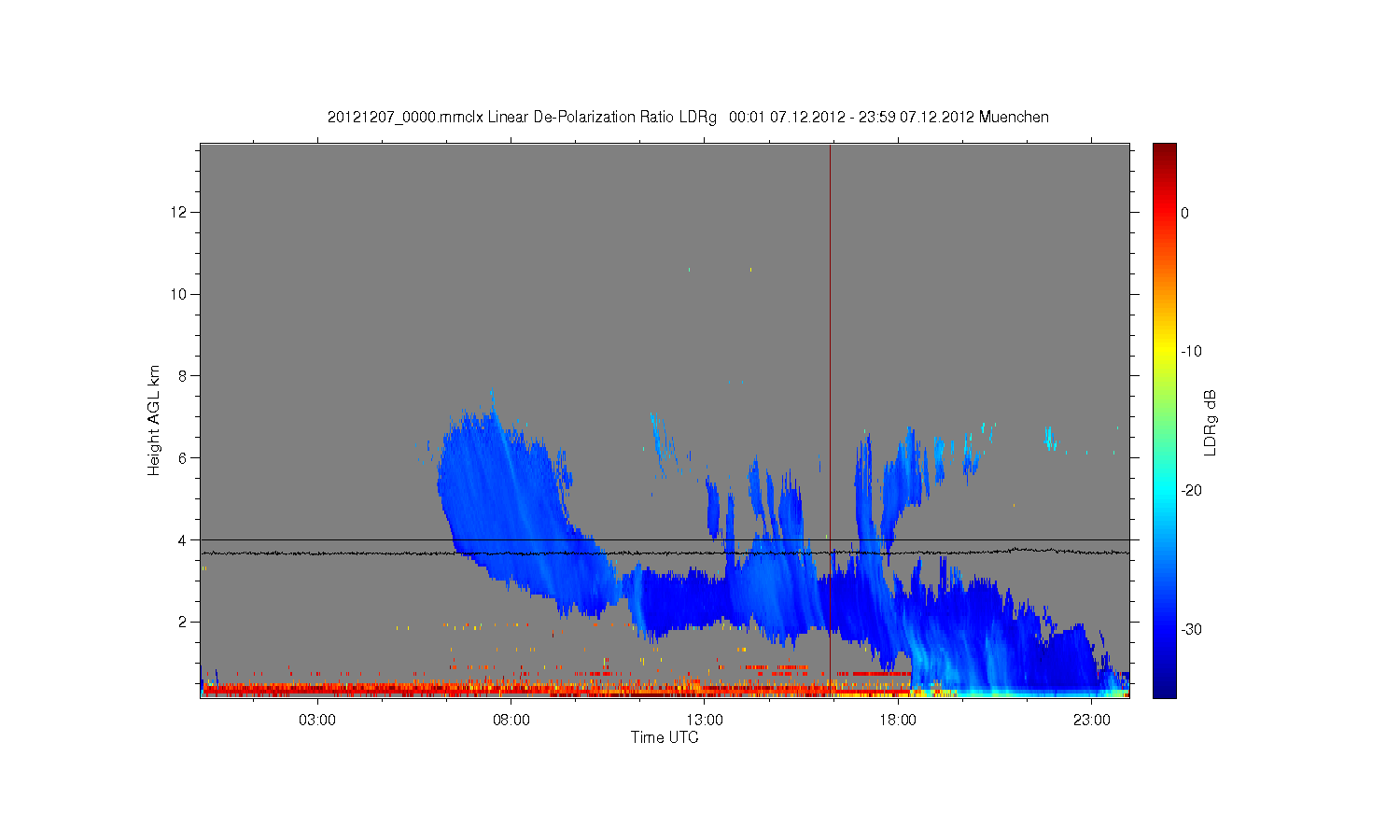This screenshot has width=1400, height=840.
Task: Click the '08:00' time tick label
Action: (511, 721)
